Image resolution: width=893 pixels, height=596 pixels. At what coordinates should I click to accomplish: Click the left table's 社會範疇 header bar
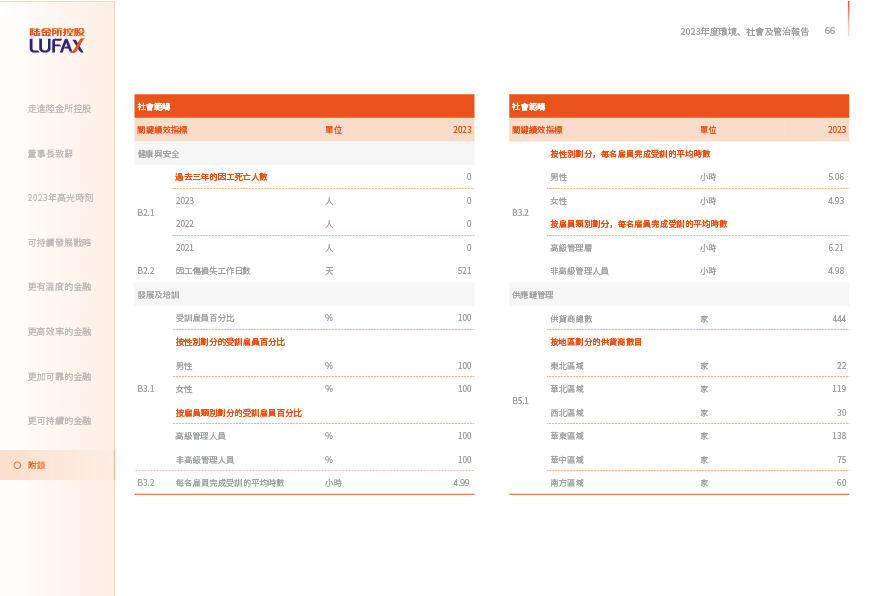click(x=304, y=106)
